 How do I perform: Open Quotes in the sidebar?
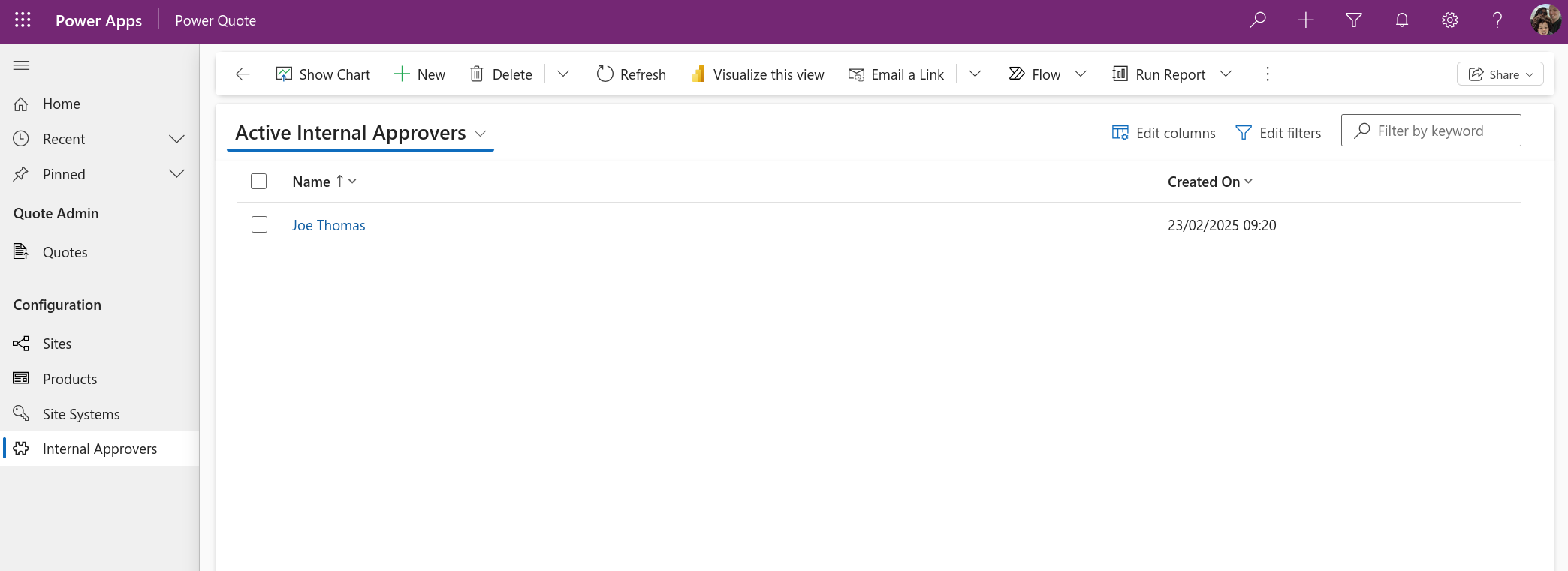65,252
